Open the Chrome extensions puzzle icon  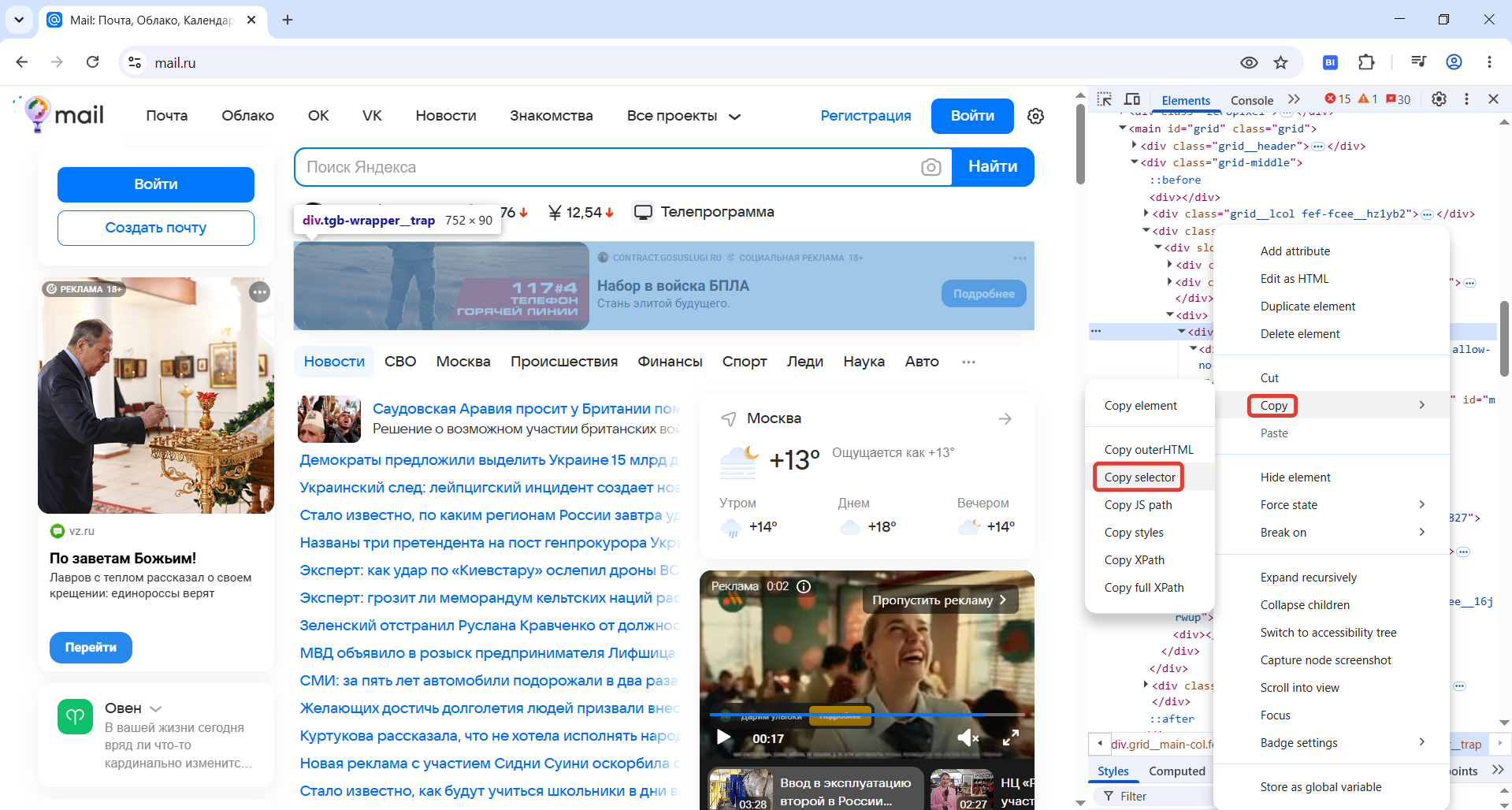[1366, 62]
